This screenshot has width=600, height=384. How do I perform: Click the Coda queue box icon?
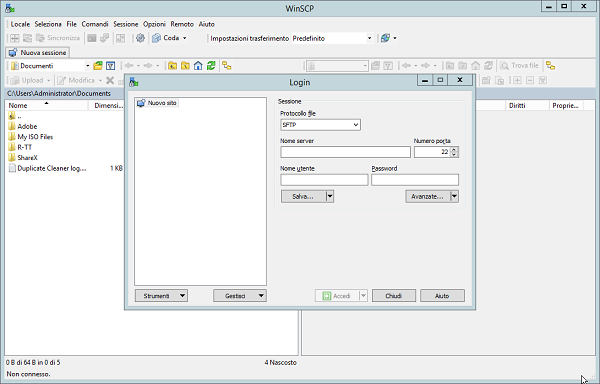point(156,38)
